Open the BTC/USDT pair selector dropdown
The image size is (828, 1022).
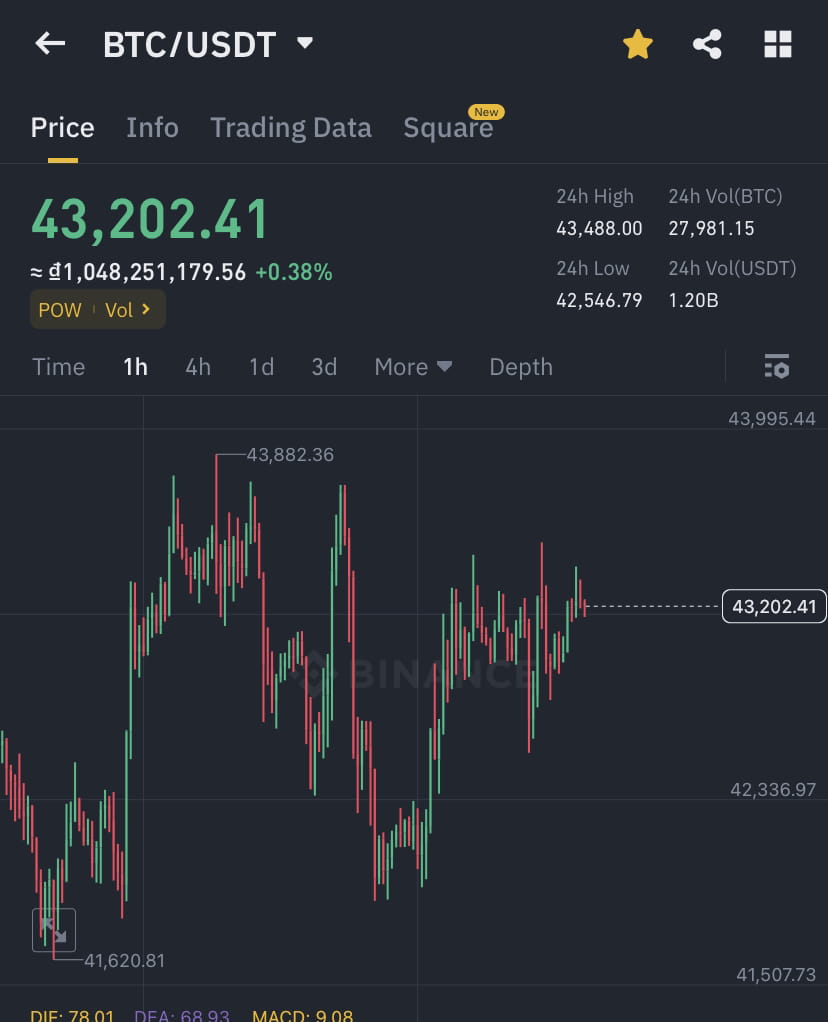tap(304, 43)
